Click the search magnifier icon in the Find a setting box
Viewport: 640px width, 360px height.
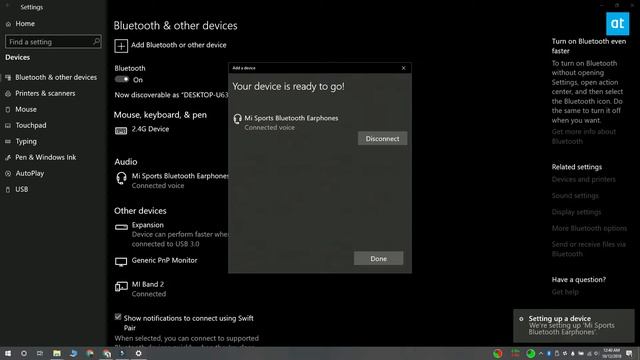tap(96, 42)
